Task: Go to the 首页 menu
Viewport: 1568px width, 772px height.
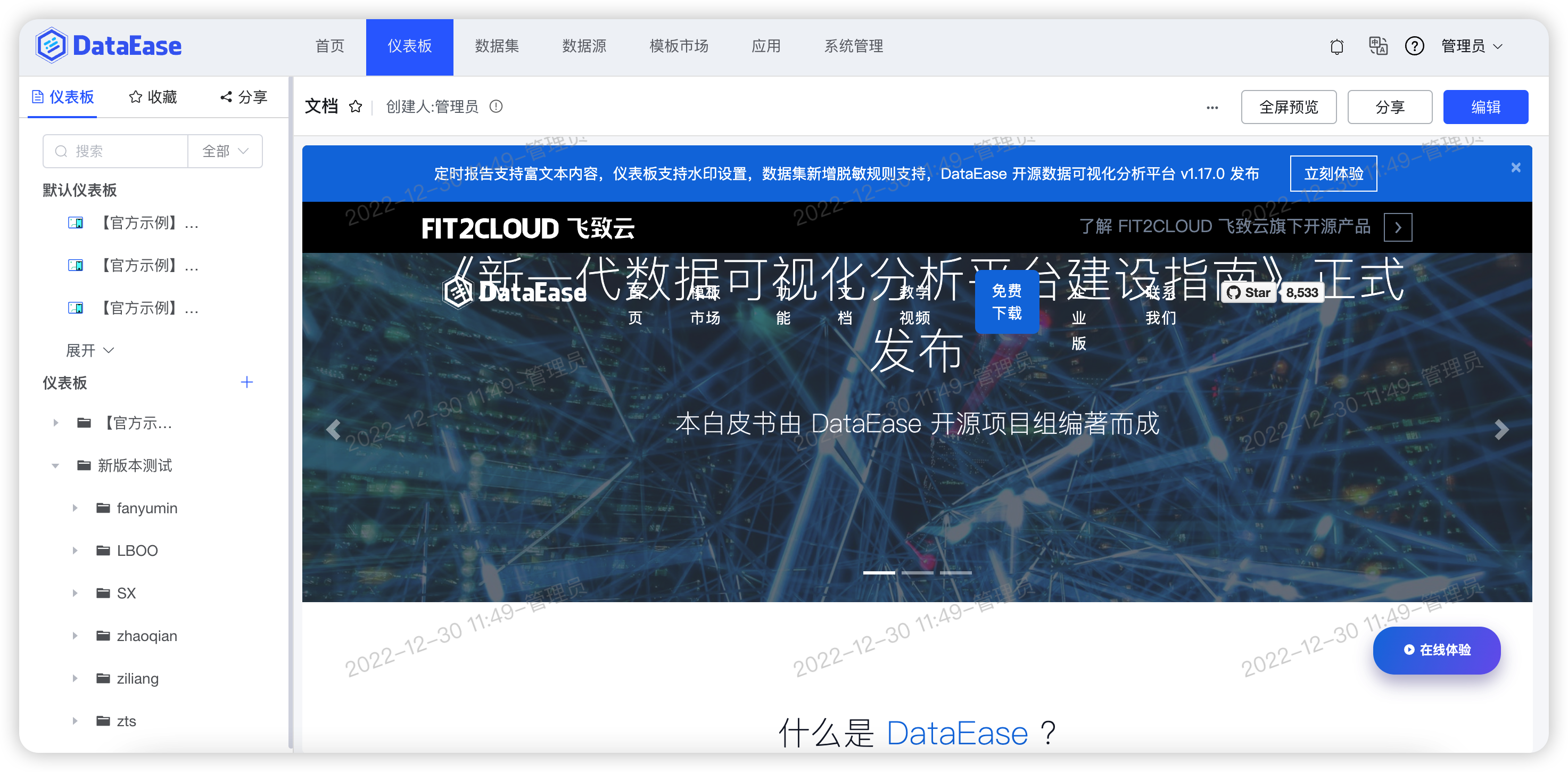Action: 329,46
